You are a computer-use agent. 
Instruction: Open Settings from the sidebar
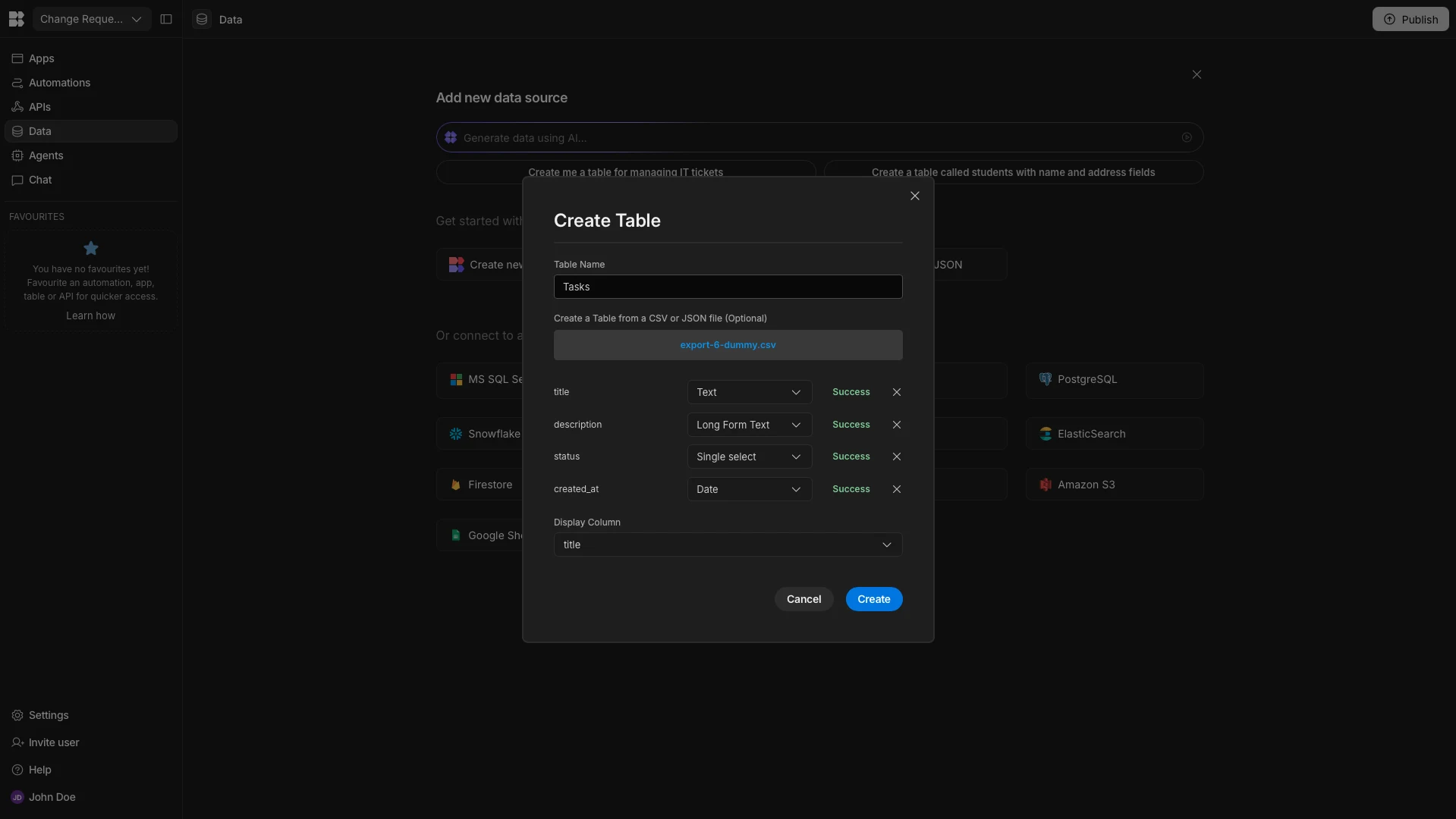91,715
